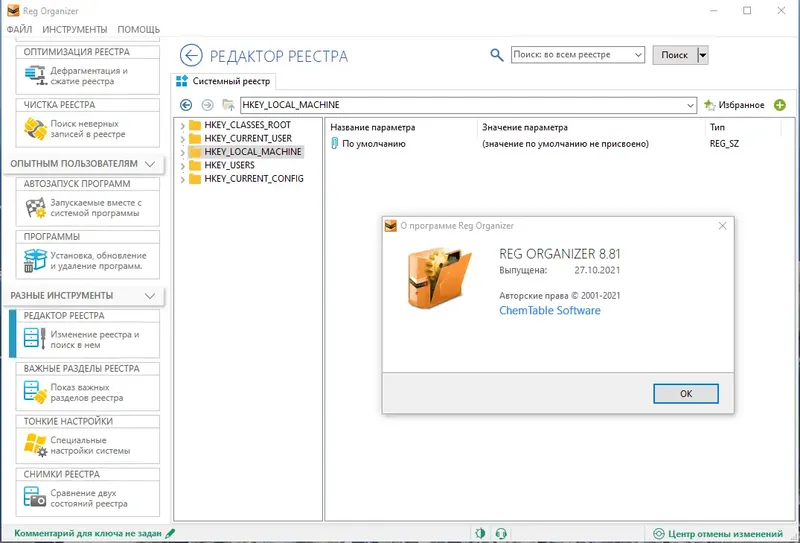Click the ЧИСТКА РЕЕСТРА heading
The width and height of the screenshot is (800, 543).
click(59, 105)
